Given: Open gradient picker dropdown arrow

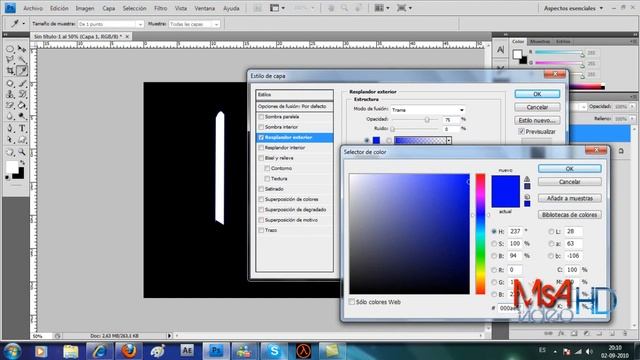Looking at the screenshot, I should 449,140.
